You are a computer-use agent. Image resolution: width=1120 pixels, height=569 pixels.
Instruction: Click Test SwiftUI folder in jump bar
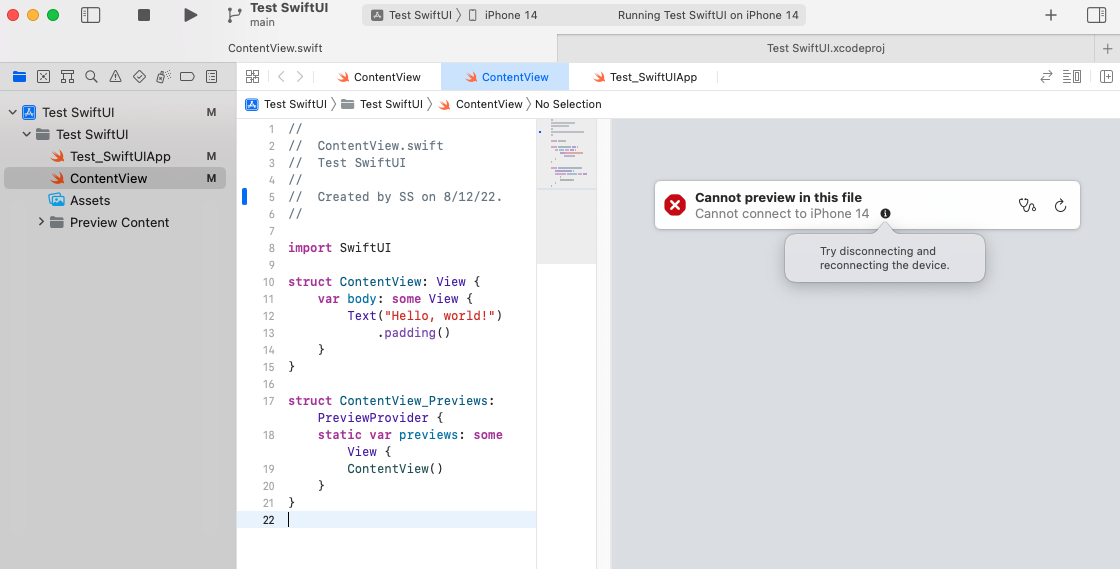[x=382, y=104]
